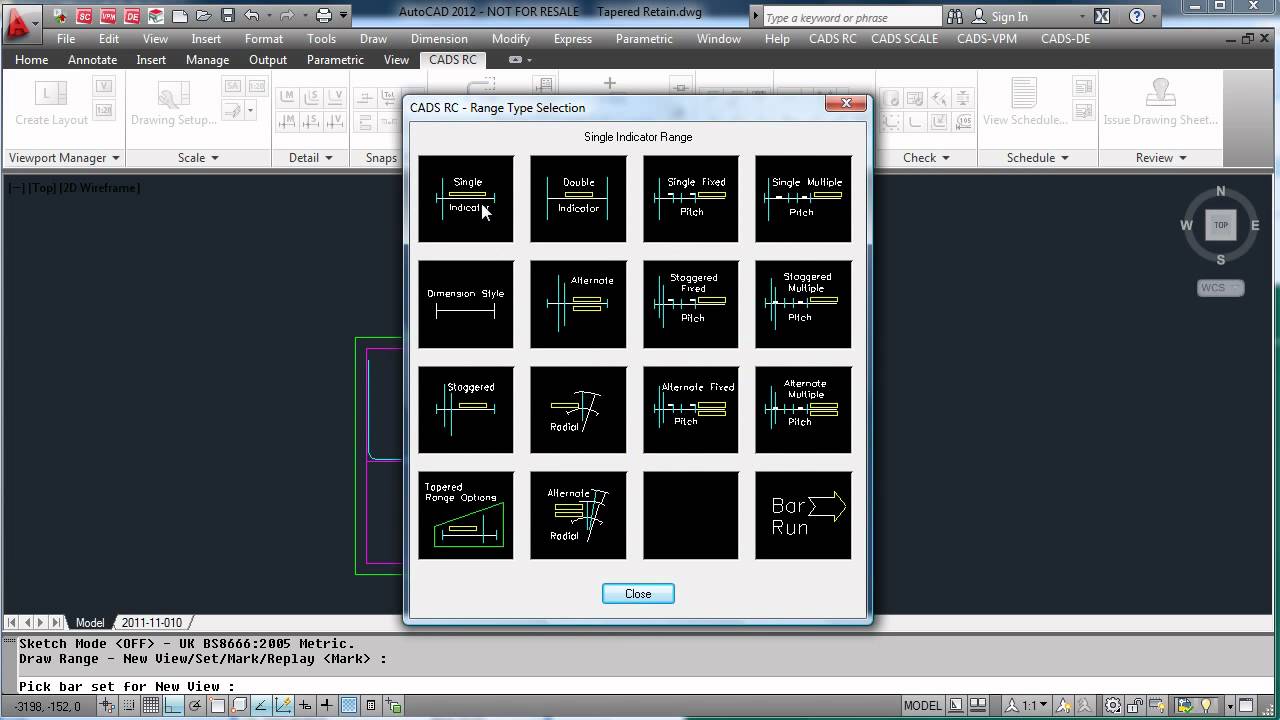Image resolution: width=1280 pixels, height=720 pixels.
Task: Switch to the Home ribbon tab
Action: pos(31,60)
